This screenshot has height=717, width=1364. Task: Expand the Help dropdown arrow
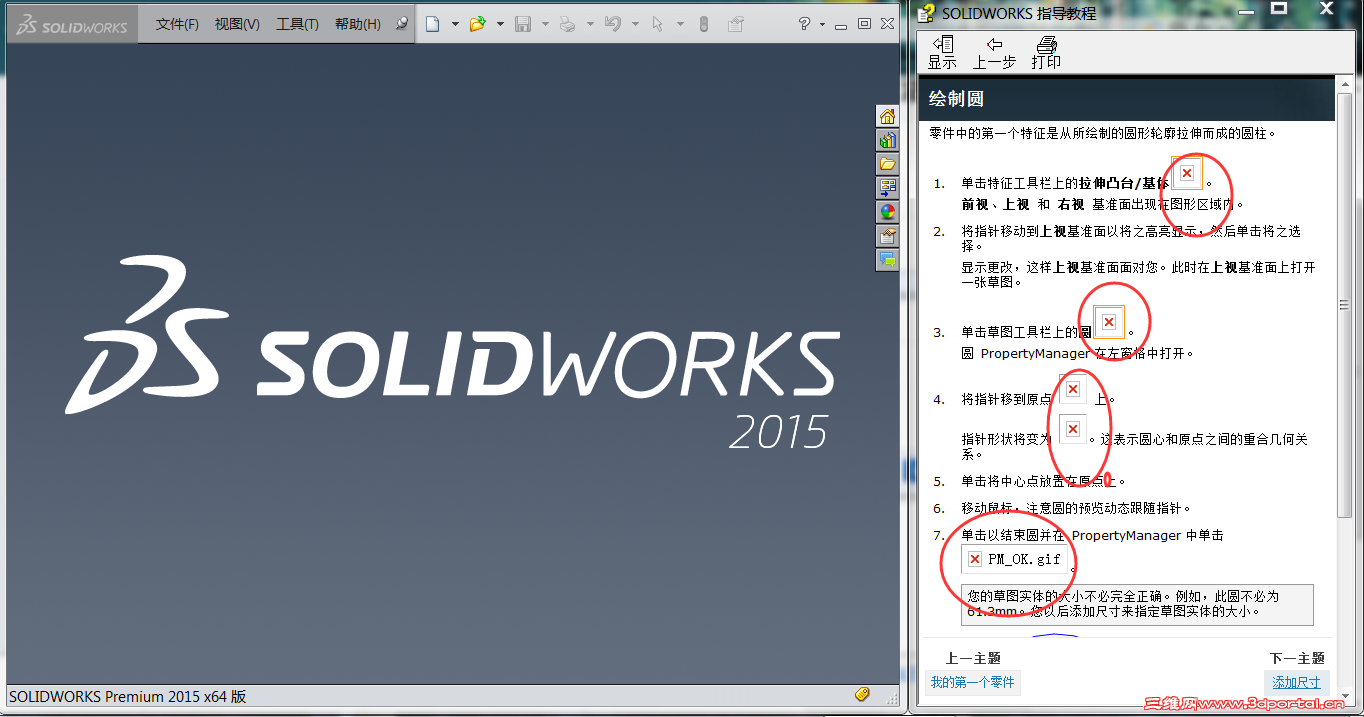coord(823,24)
